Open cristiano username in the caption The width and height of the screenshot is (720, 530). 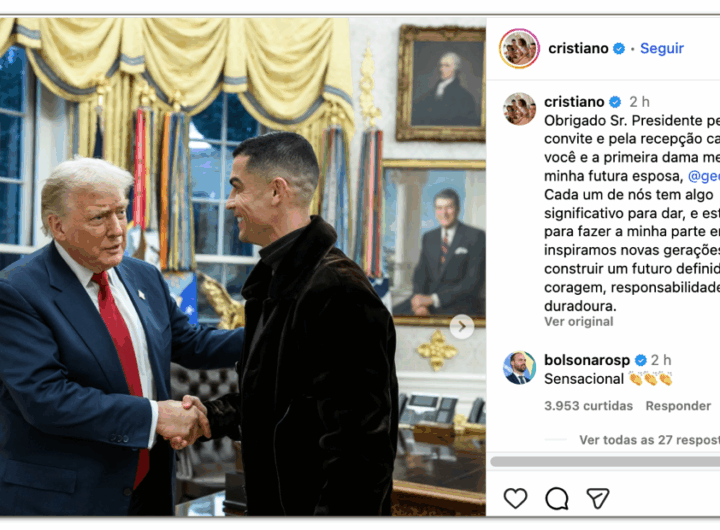pyautogui.click(x=574, y=101)
